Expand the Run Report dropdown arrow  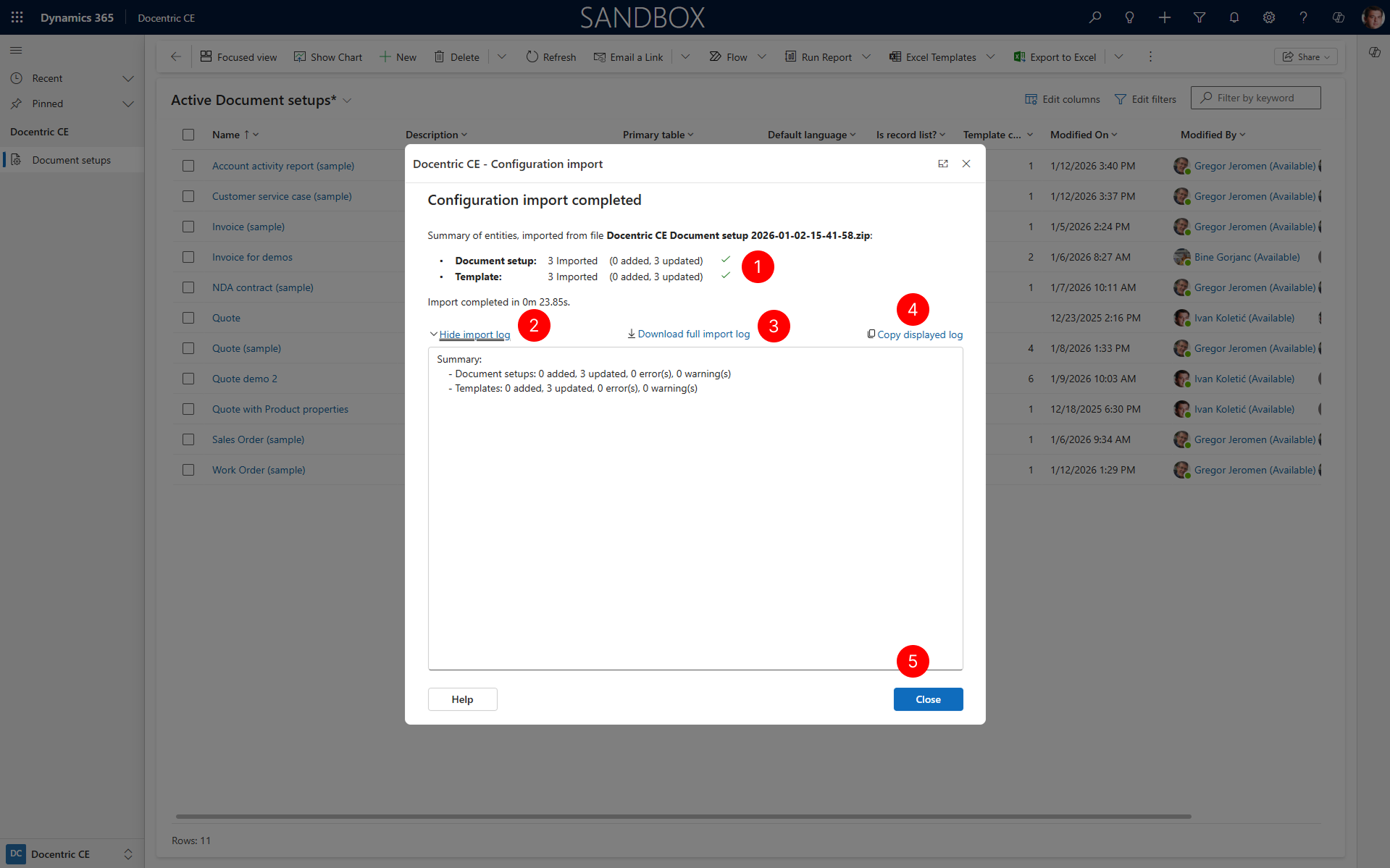click(x=866, y=56)
